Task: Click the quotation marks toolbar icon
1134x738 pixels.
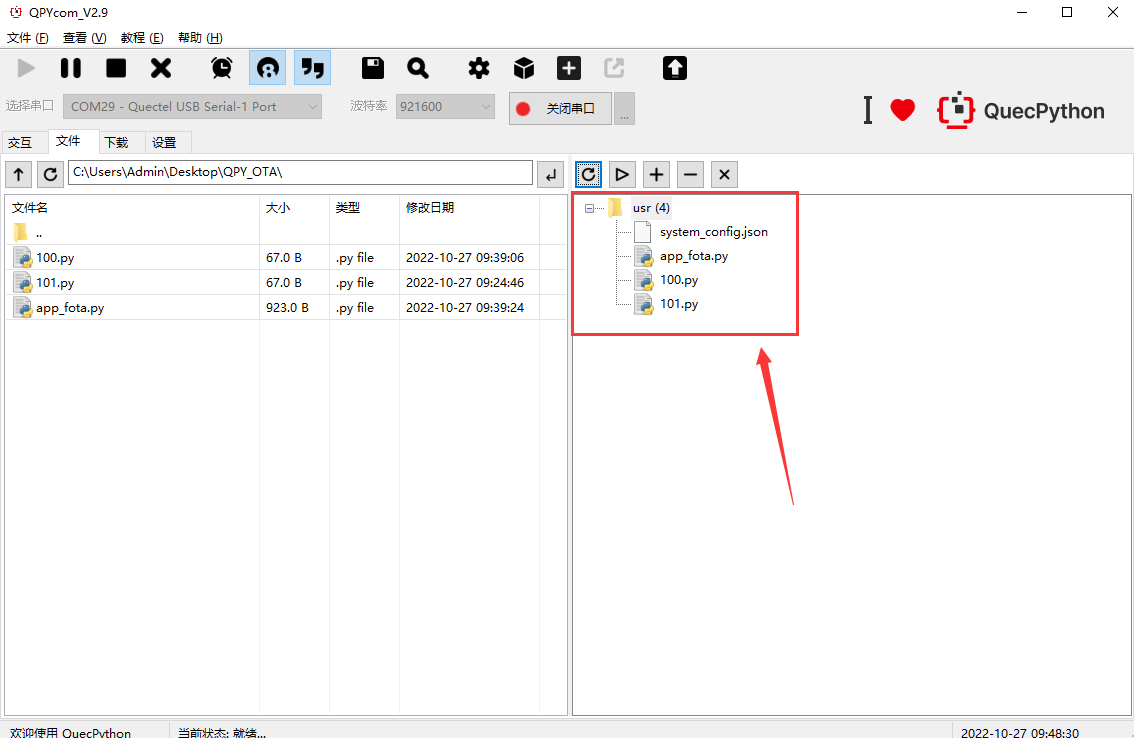Action: [312, 67]
